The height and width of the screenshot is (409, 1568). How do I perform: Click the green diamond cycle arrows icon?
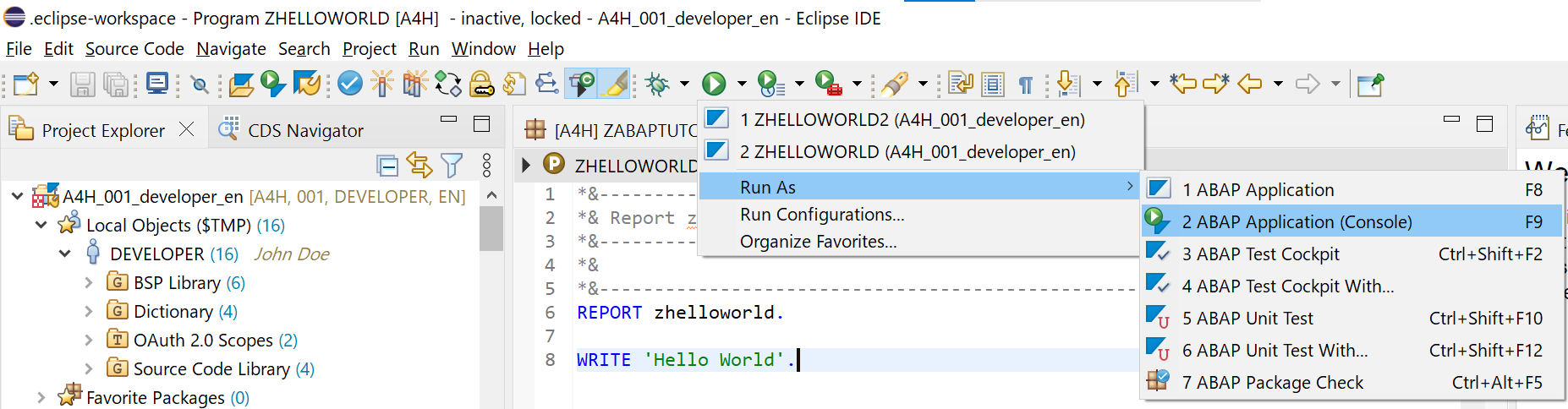448,83
